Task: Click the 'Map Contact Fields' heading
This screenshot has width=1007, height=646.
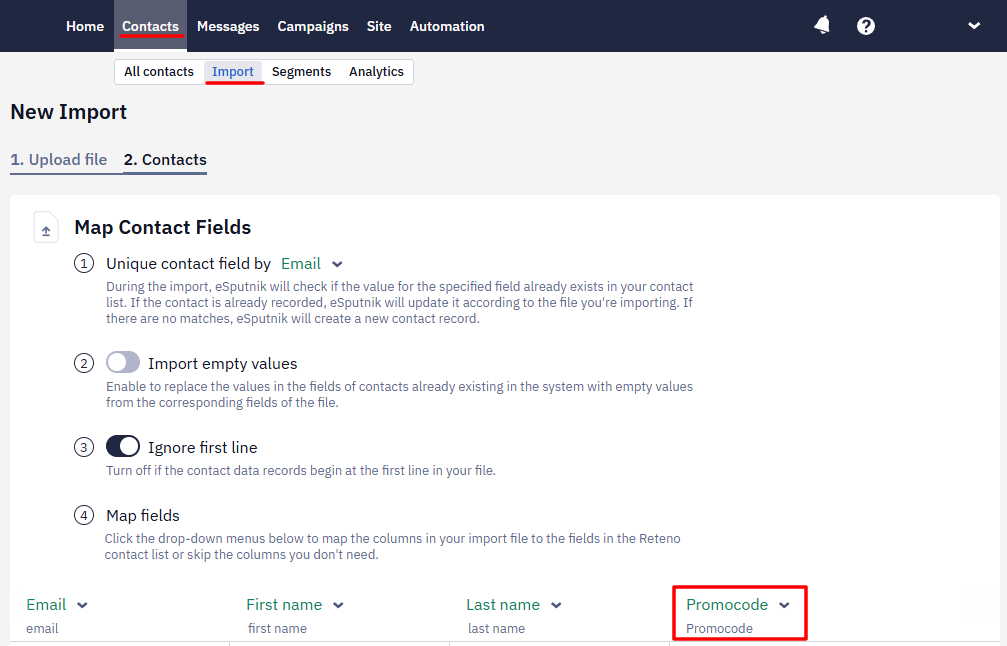Action: 162,227
